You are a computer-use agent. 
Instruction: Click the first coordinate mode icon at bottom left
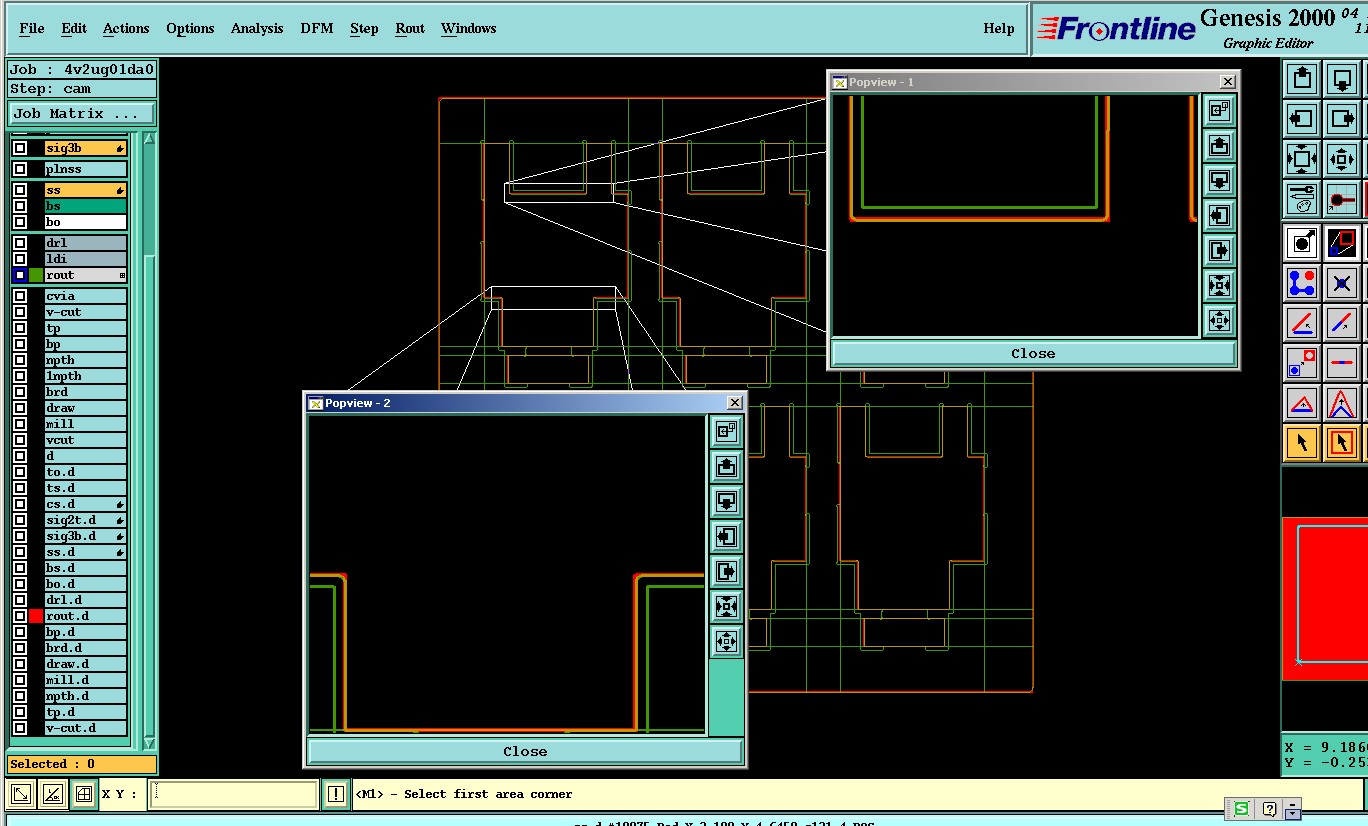(x=21, y=794)
